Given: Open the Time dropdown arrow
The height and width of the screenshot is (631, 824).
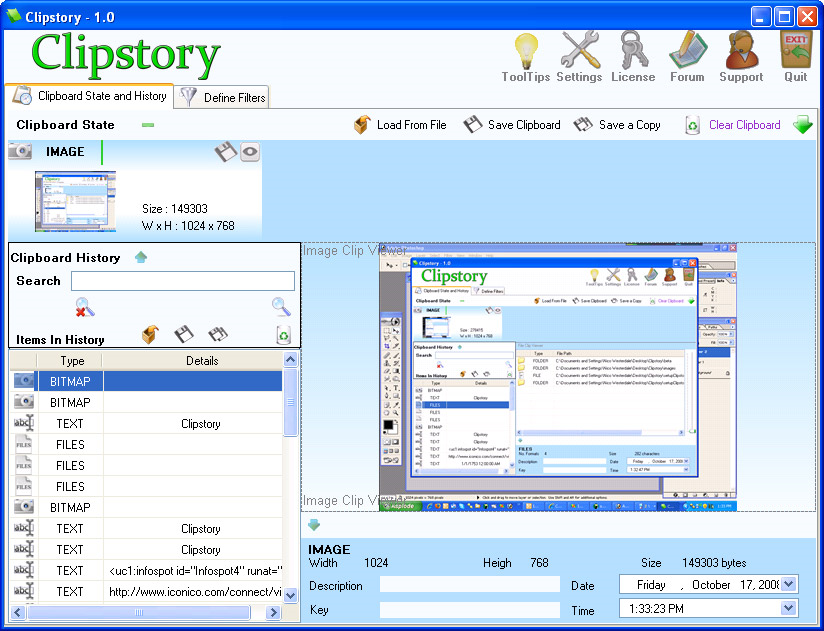Looking at the screenshot, I should (x=788, y=608).
